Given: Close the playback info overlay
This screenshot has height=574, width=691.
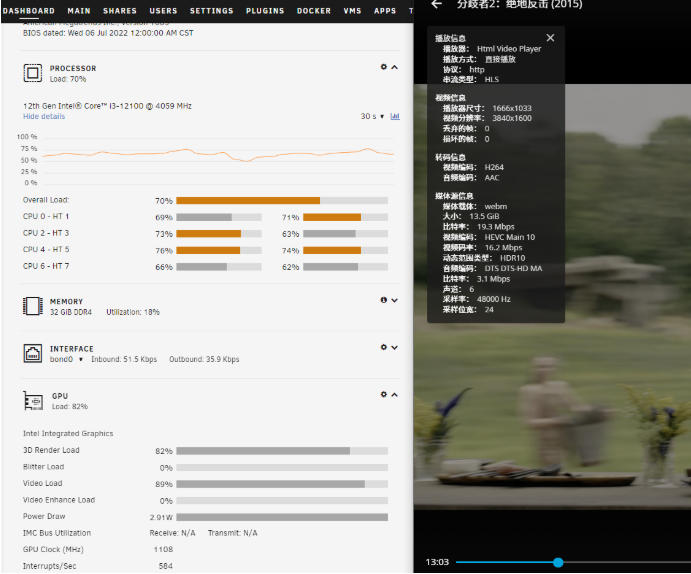Looking at the screenshot, I should [550, 38].
